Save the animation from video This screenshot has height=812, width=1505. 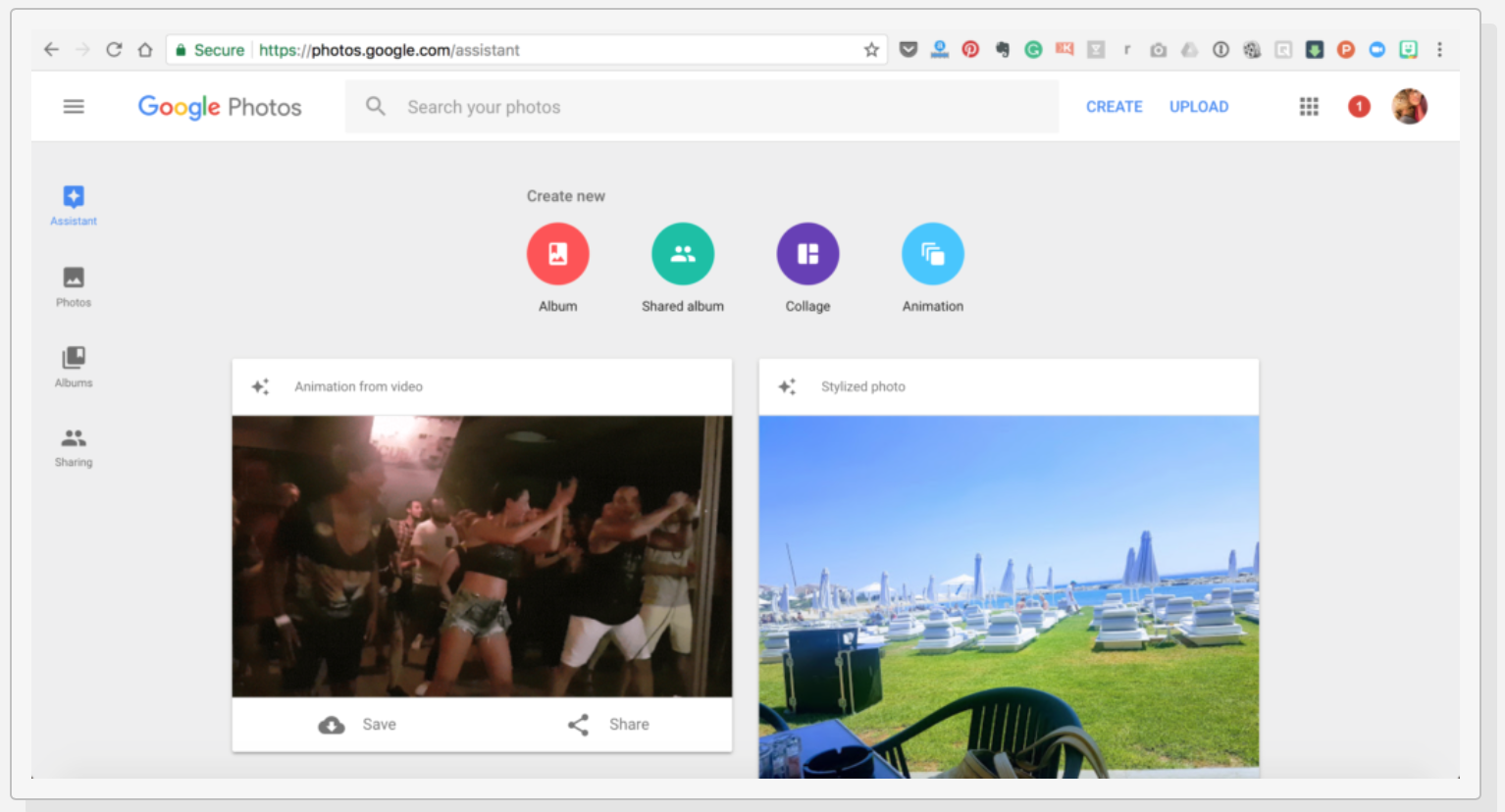click(x=358, y=725)
